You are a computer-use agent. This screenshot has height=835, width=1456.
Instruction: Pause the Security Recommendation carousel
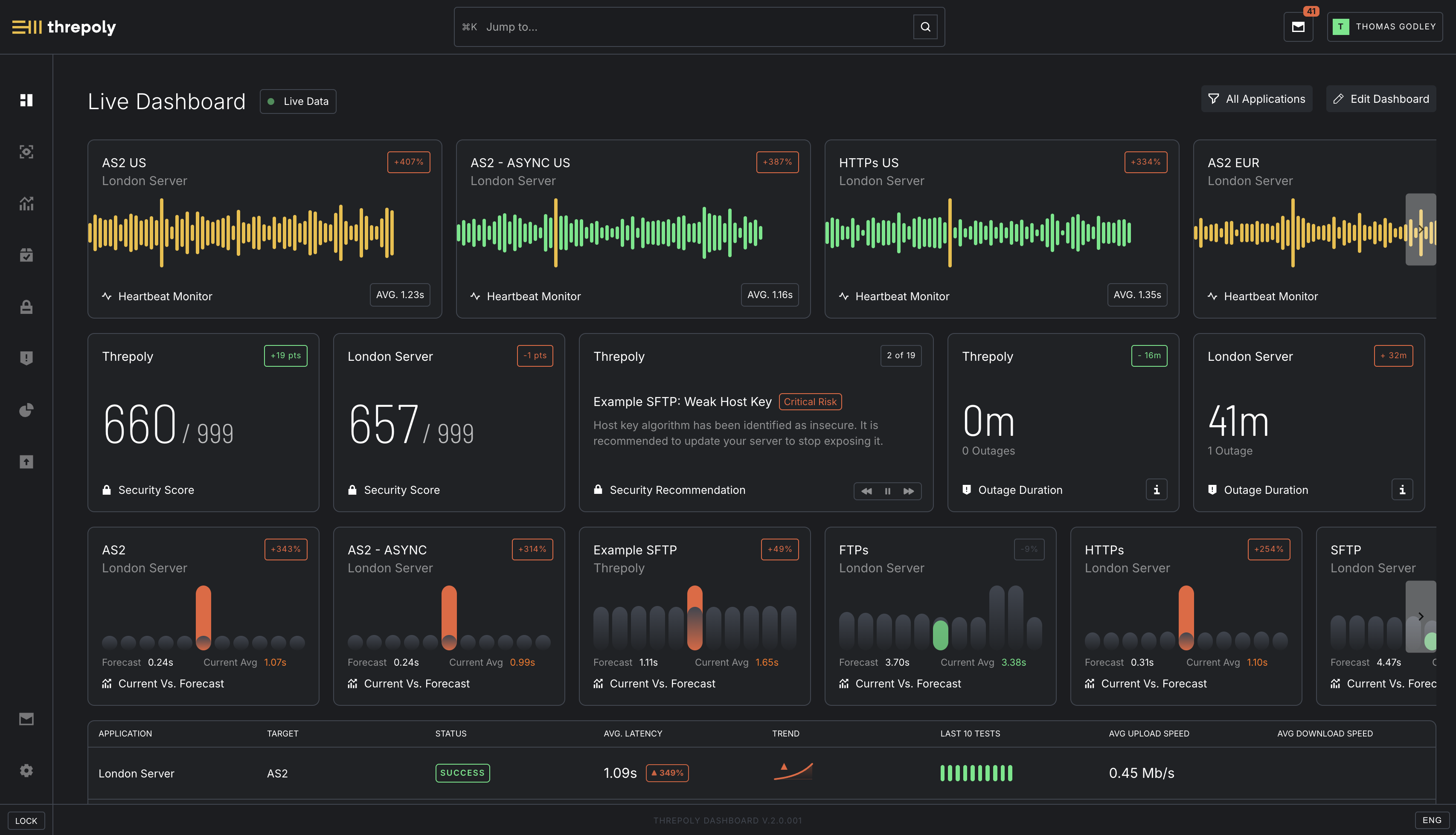click(887, 491)
